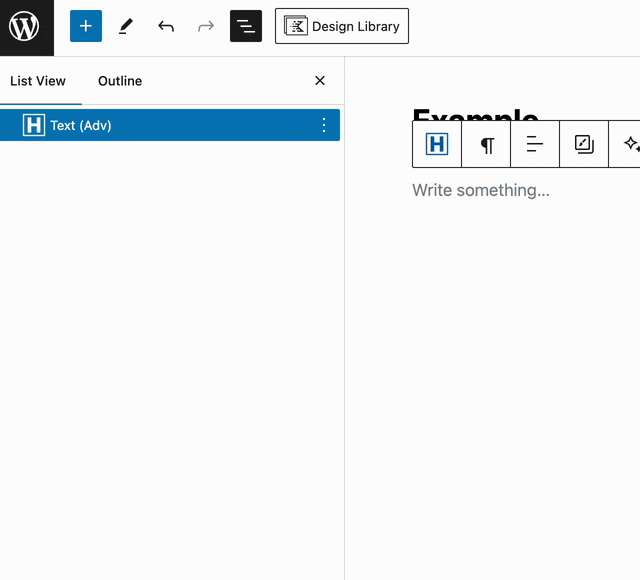Viewport: 641px width, 580px height.
Task: Click the Advanced Text block type toolbar button
Action: [437, 145]
